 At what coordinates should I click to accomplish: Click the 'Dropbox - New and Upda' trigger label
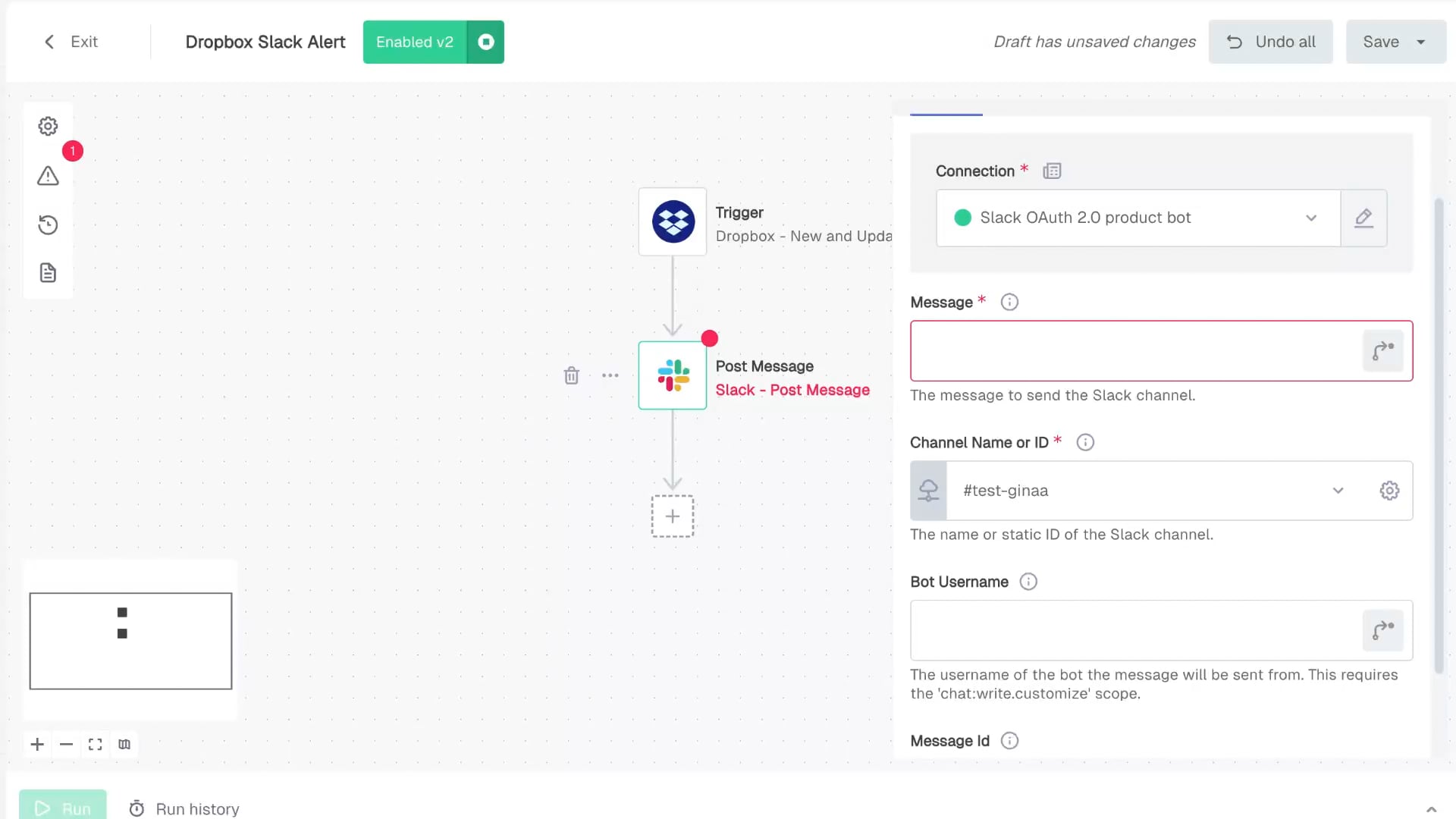[x=804, y=237]
